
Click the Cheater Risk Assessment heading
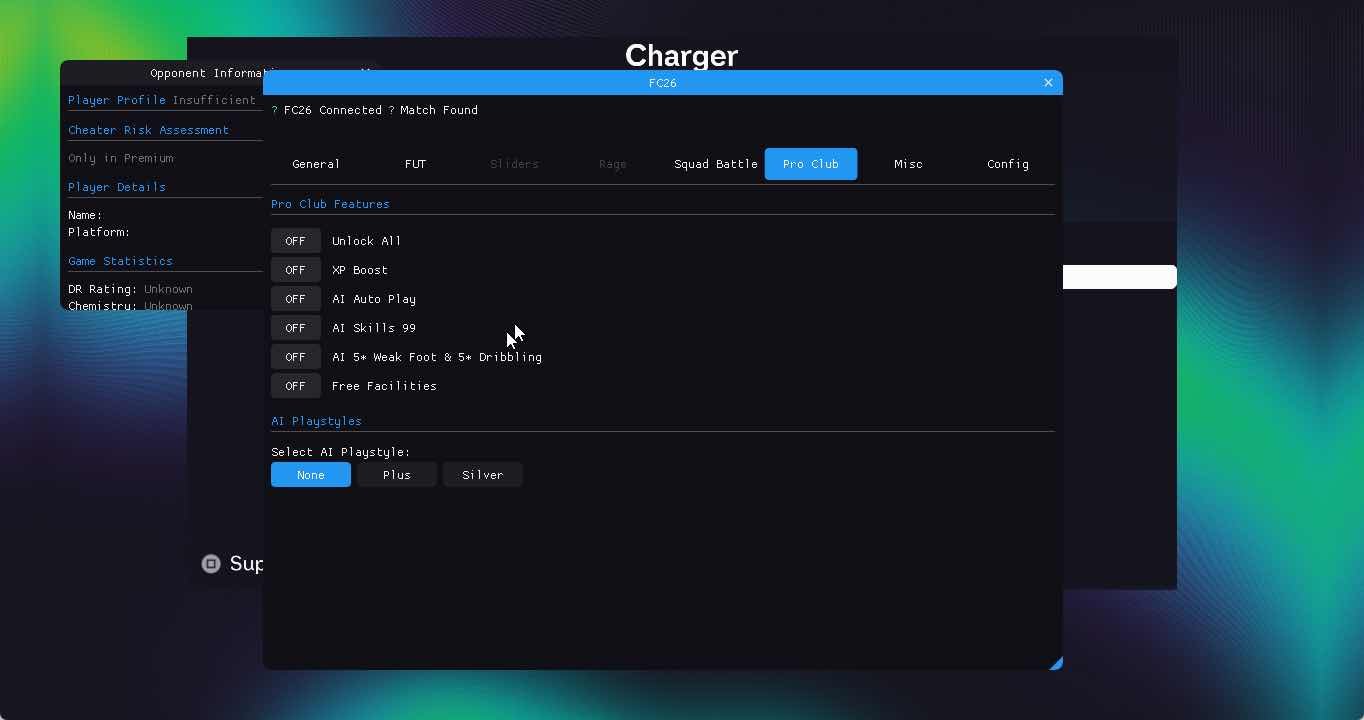coord(148,130)
